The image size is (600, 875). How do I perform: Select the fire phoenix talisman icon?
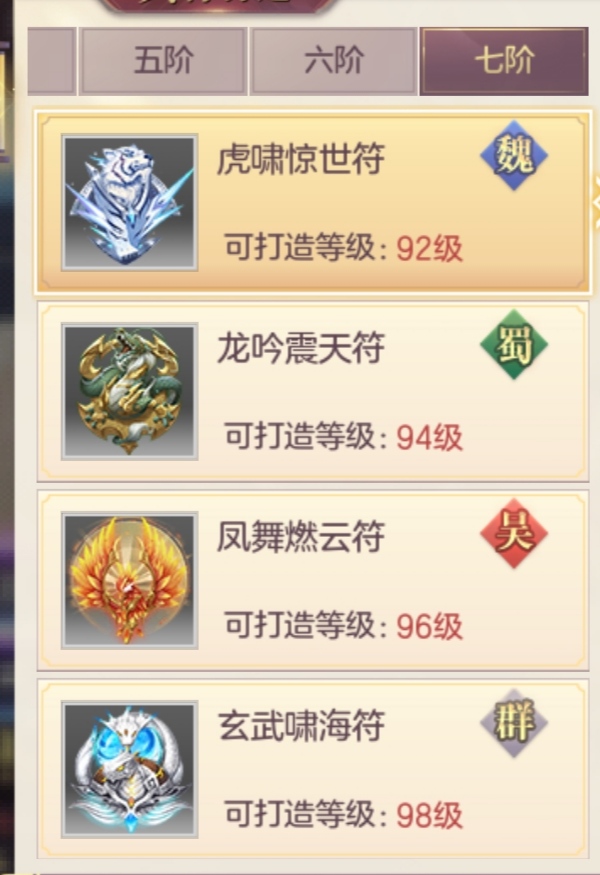point(129,580)
